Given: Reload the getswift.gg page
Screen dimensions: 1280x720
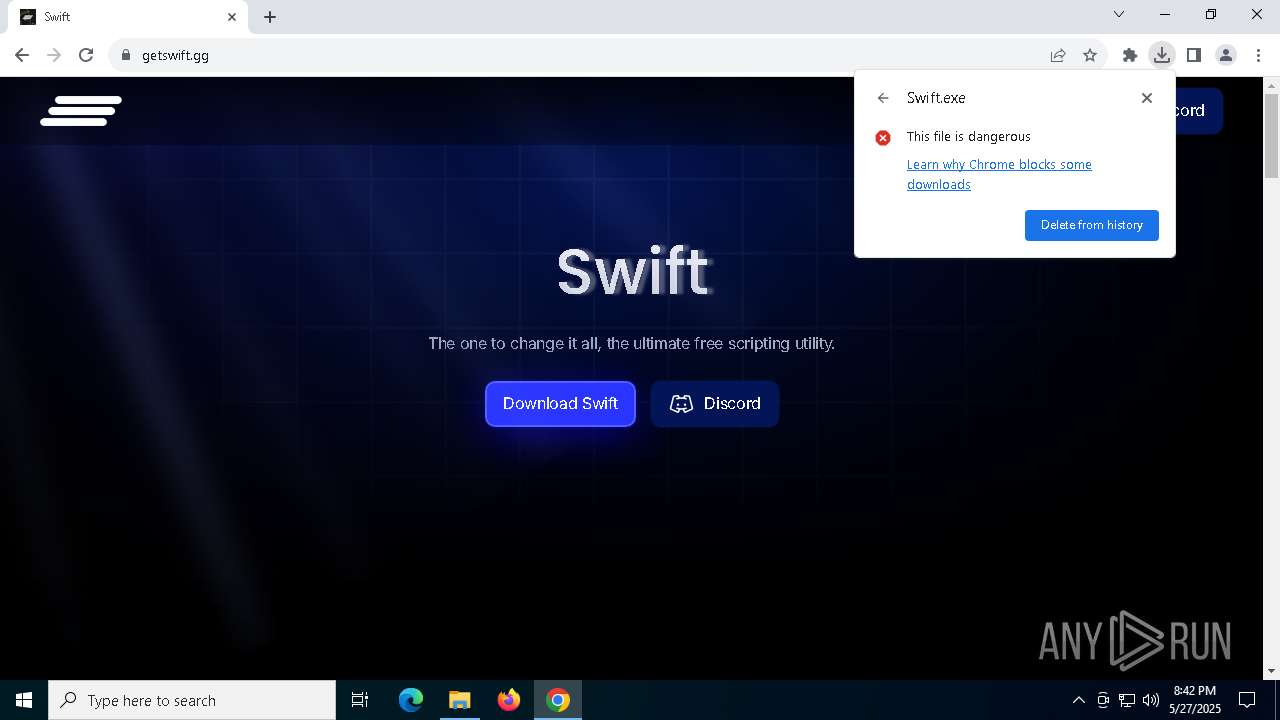Looking at the screenshot, I should tap(86, 55).
